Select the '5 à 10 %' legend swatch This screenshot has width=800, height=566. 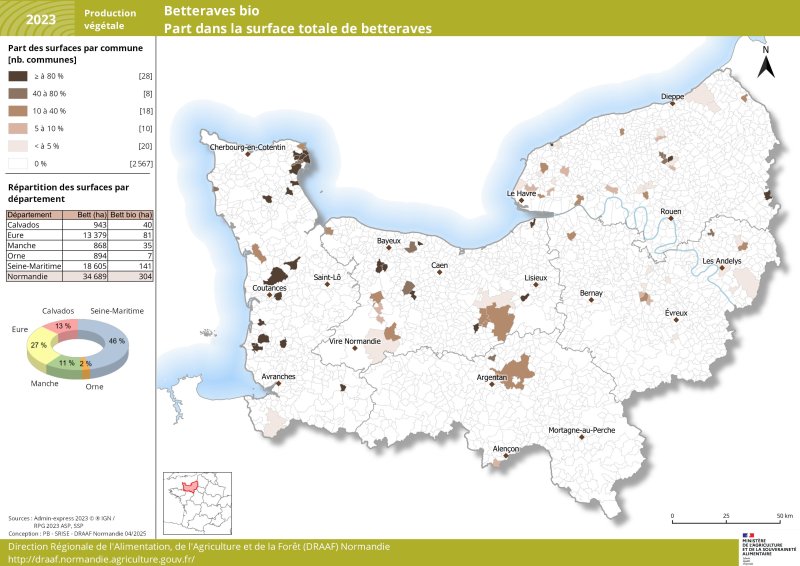[x=18, y=129]
